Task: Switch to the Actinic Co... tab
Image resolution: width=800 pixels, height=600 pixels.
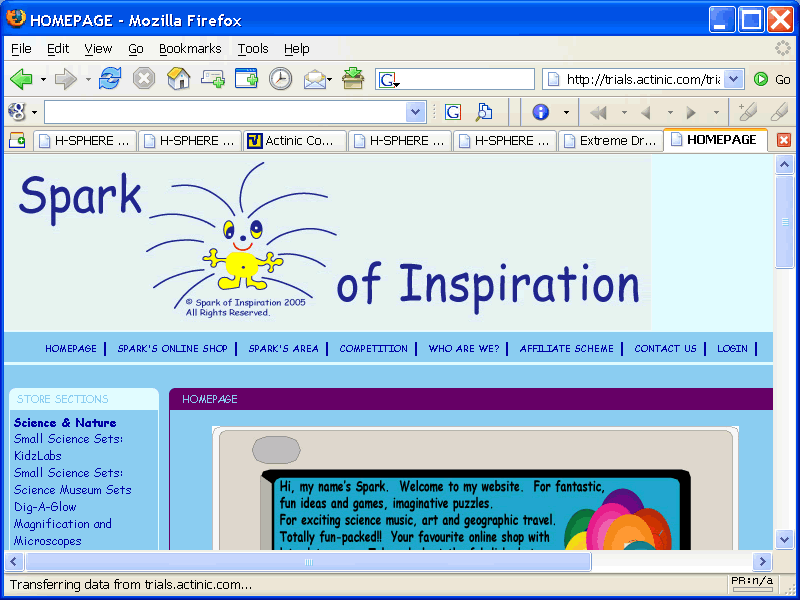Action: tap(295, 140)
